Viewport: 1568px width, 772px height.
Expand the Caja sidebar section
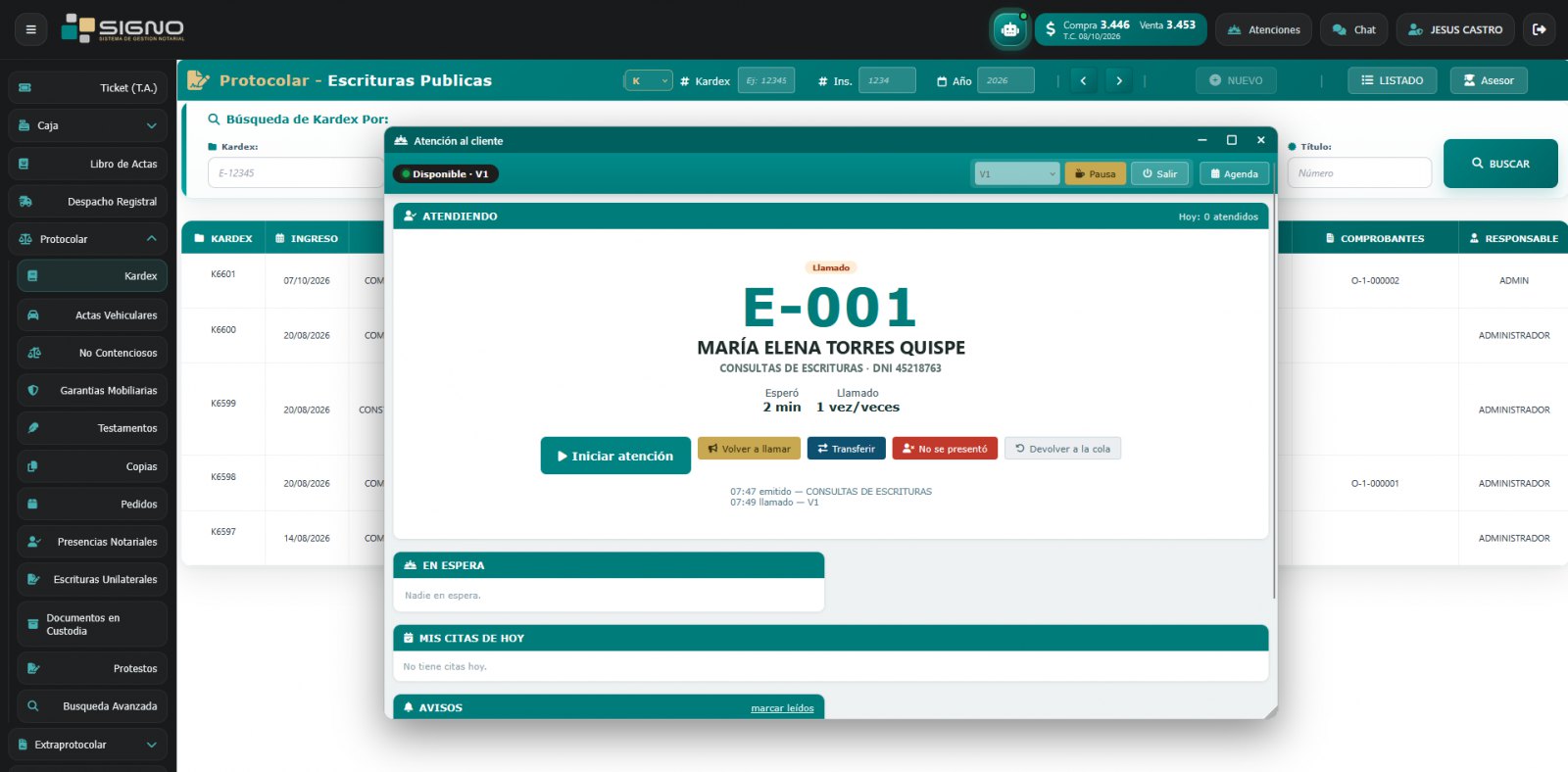(87, 125)
